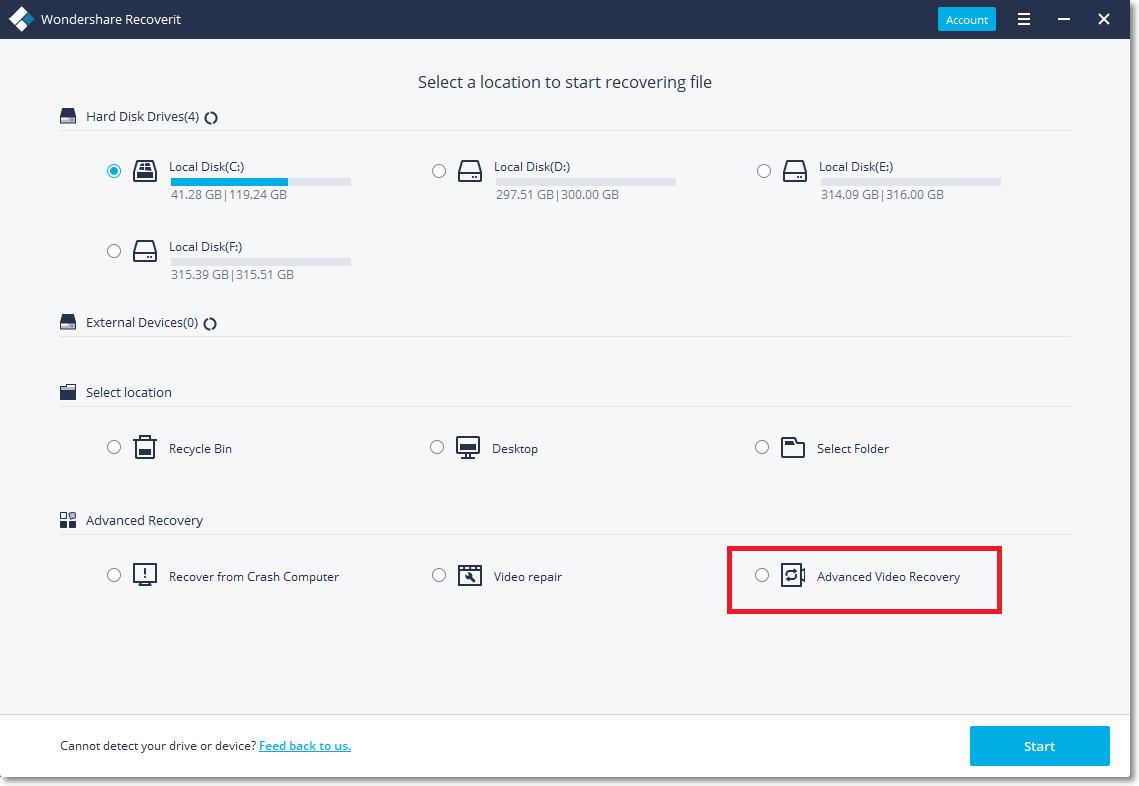The height and width of the screenshot is (786, 1139).
Task: Select the Advanced Video Recovery radio button
Action: 761,575
